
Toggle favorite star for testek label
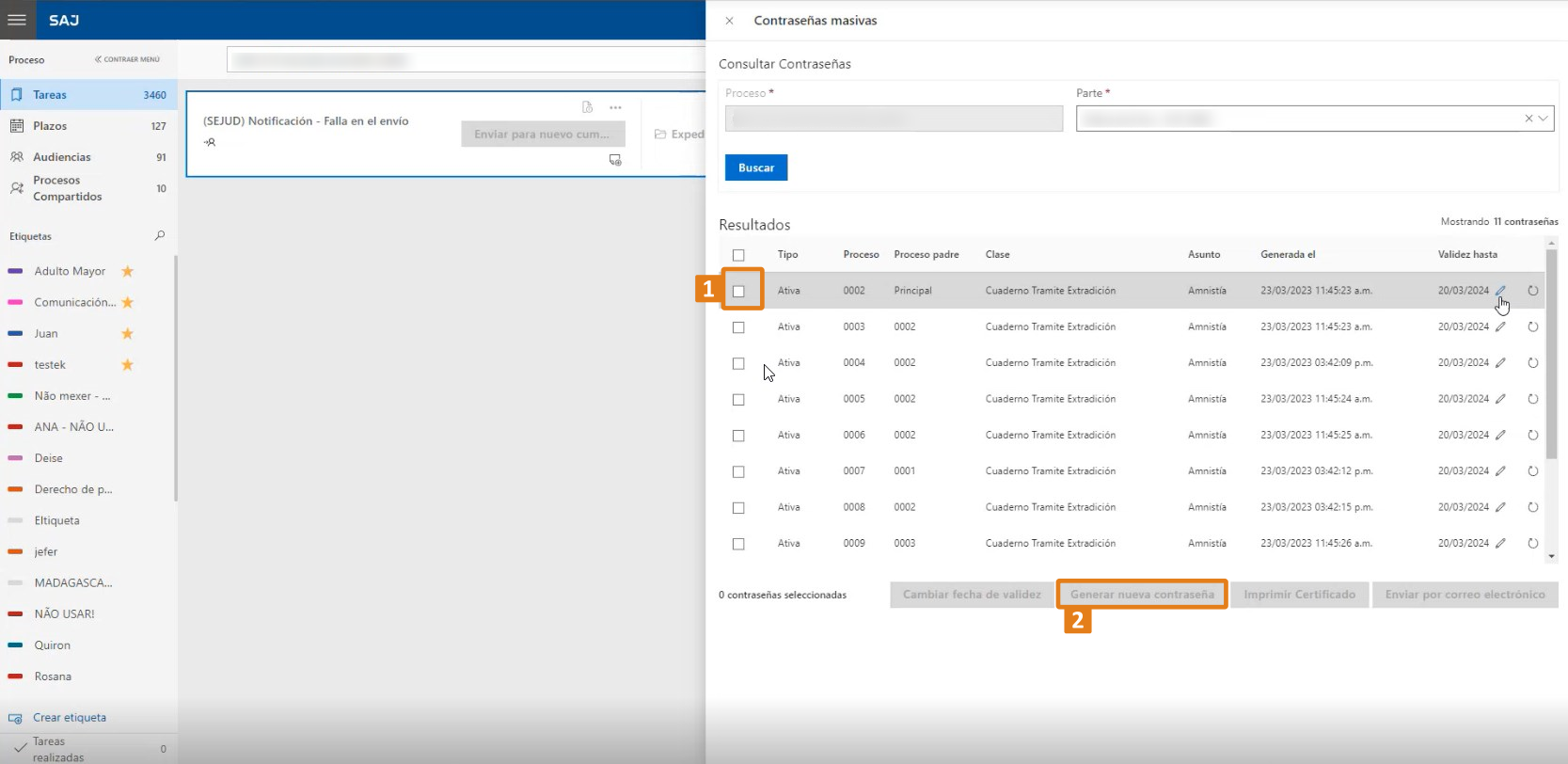[x=128, y=365]
